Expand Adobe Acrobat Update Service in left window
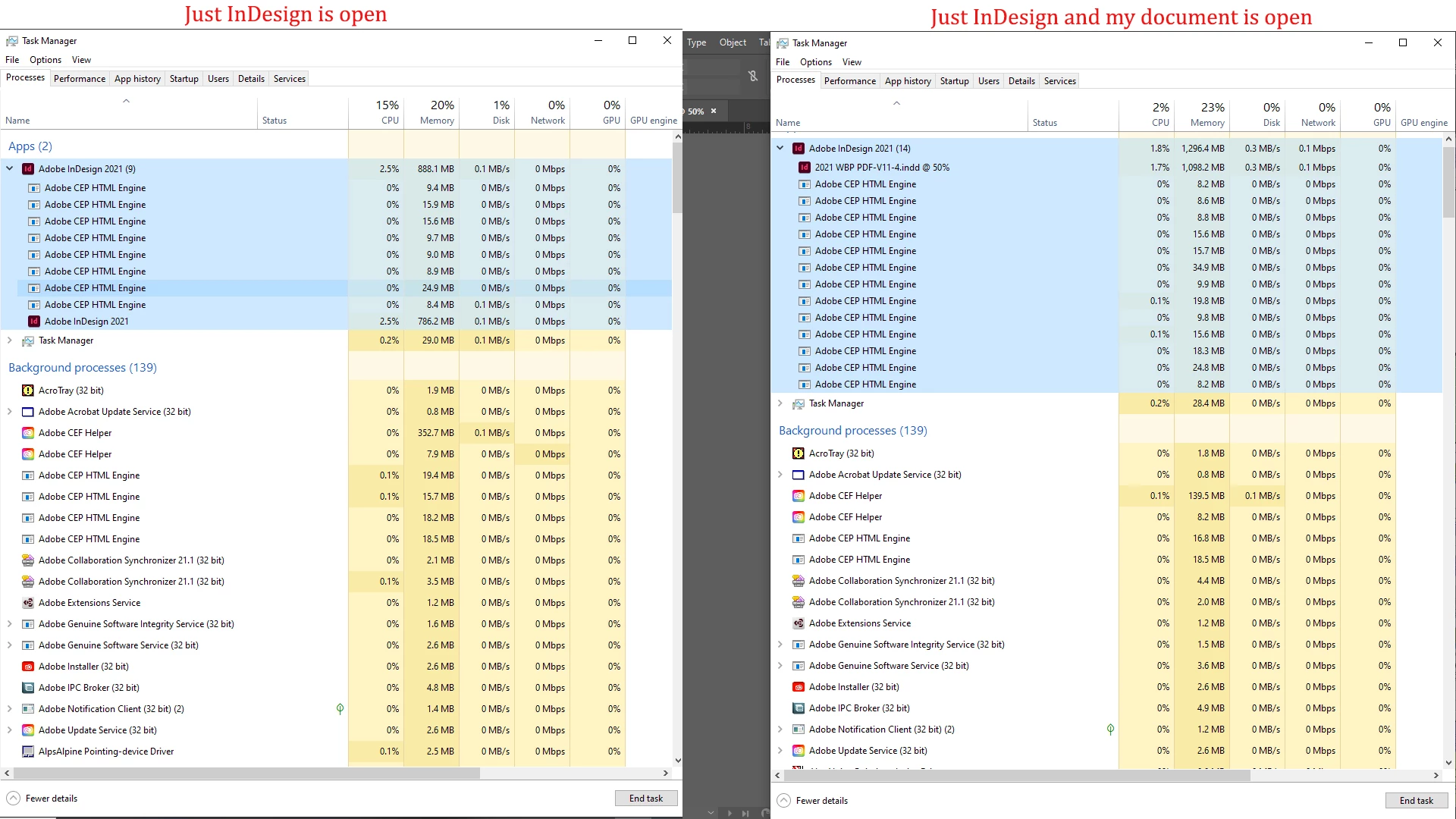This screenshot has height=819, width=1456. [10, 412]
